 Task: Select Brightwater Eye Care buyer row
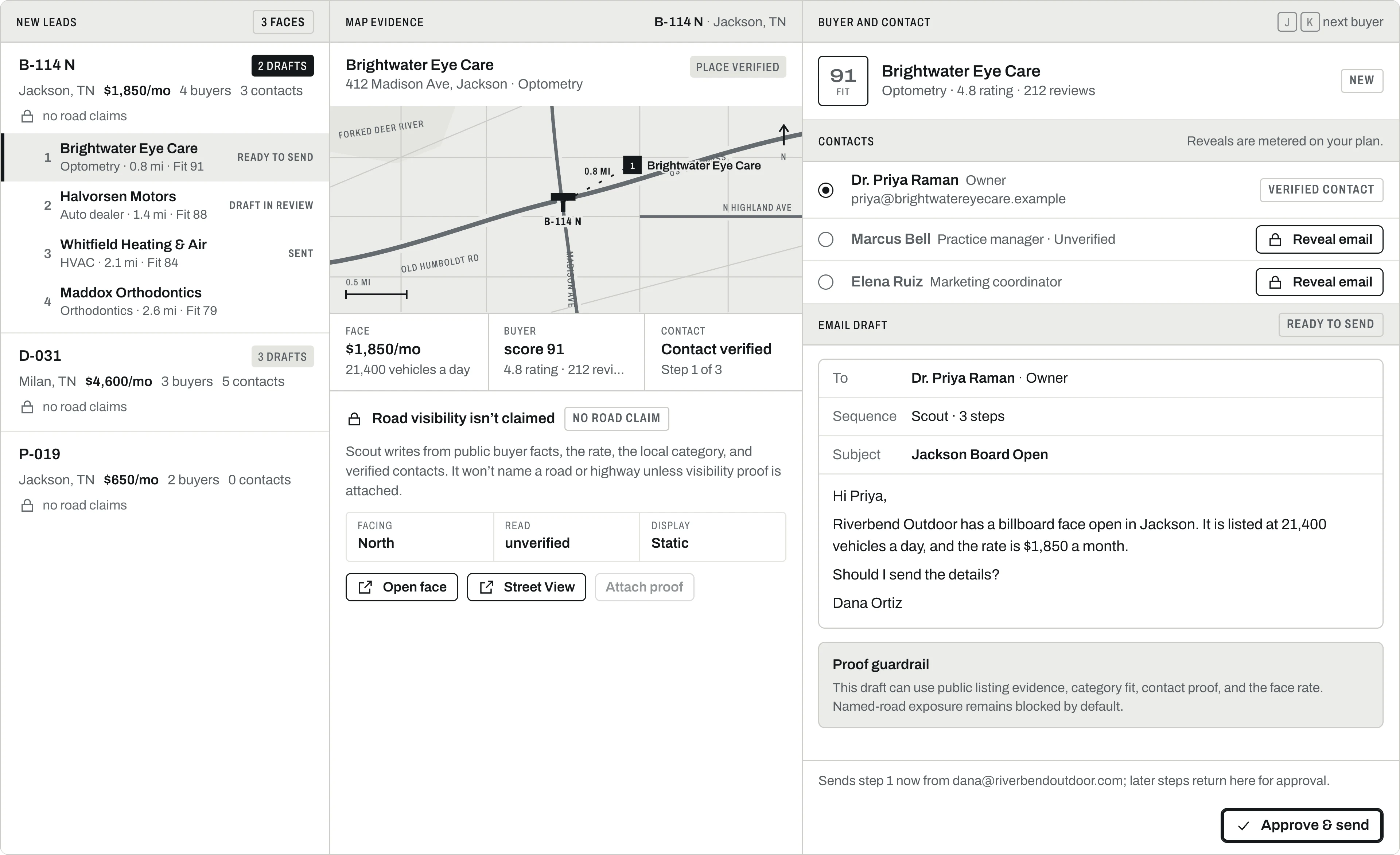(166, 157)
